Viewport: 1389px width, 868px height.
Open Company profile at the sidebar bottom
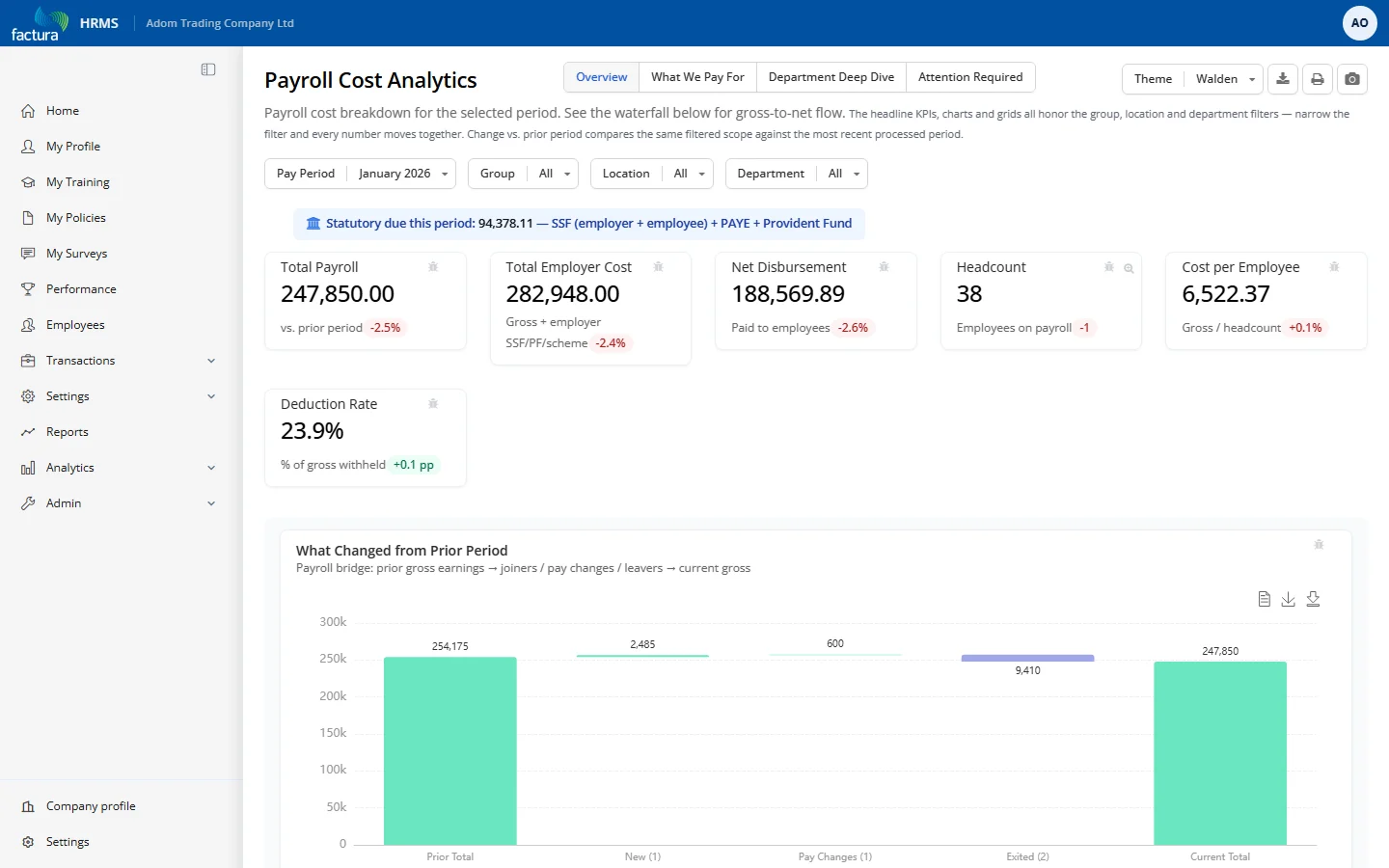tap(118, 806)
